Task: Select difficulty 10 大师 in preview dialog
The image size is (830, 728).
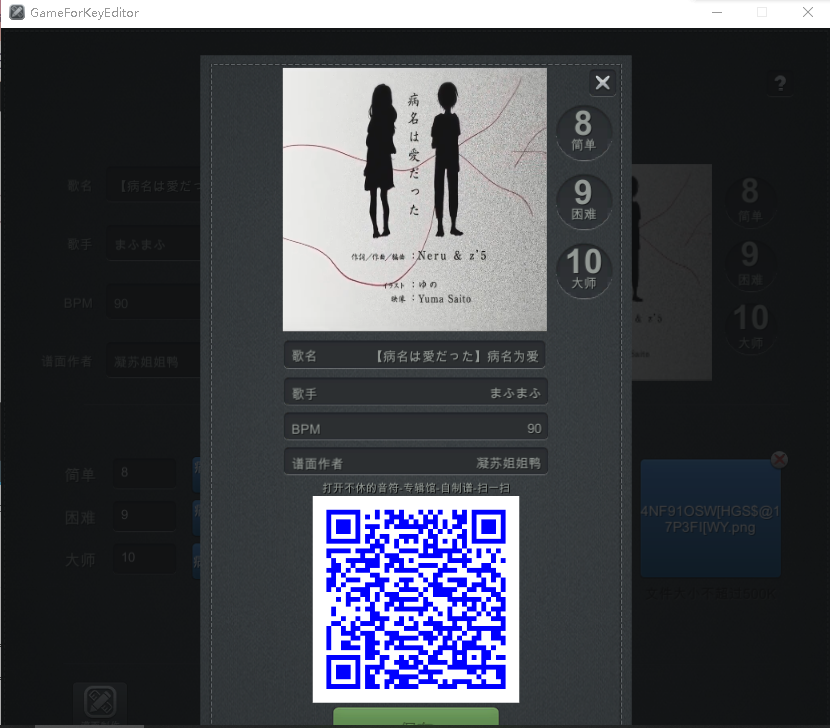Action: [x=584, y=271]
